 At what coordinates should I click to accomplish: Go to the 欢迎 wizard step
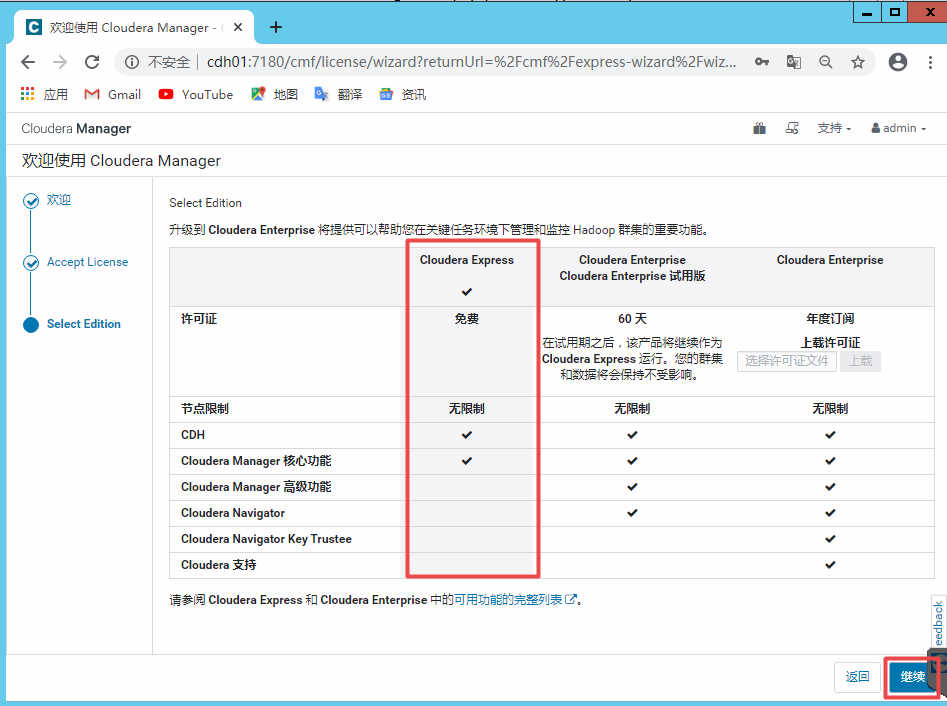click(x=59, y=200)
